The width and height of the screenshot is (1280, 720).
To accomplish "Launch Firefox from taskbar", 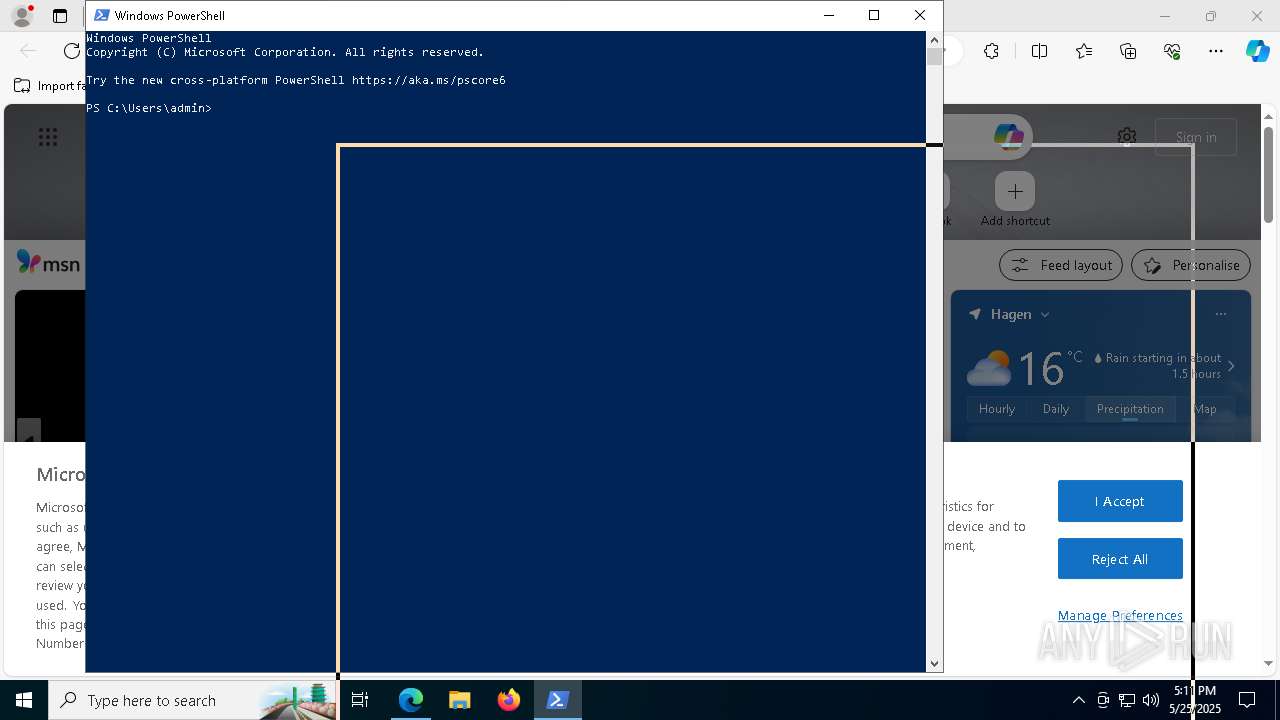I will (509, 700).
